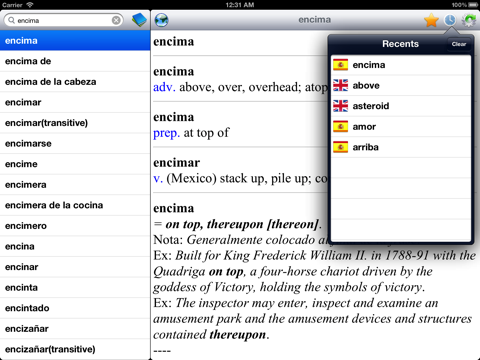Screen dimensions: 480x360
Task: Open the 'encimar' list entry
Action: pyautogui.click(x=75, y=102)
